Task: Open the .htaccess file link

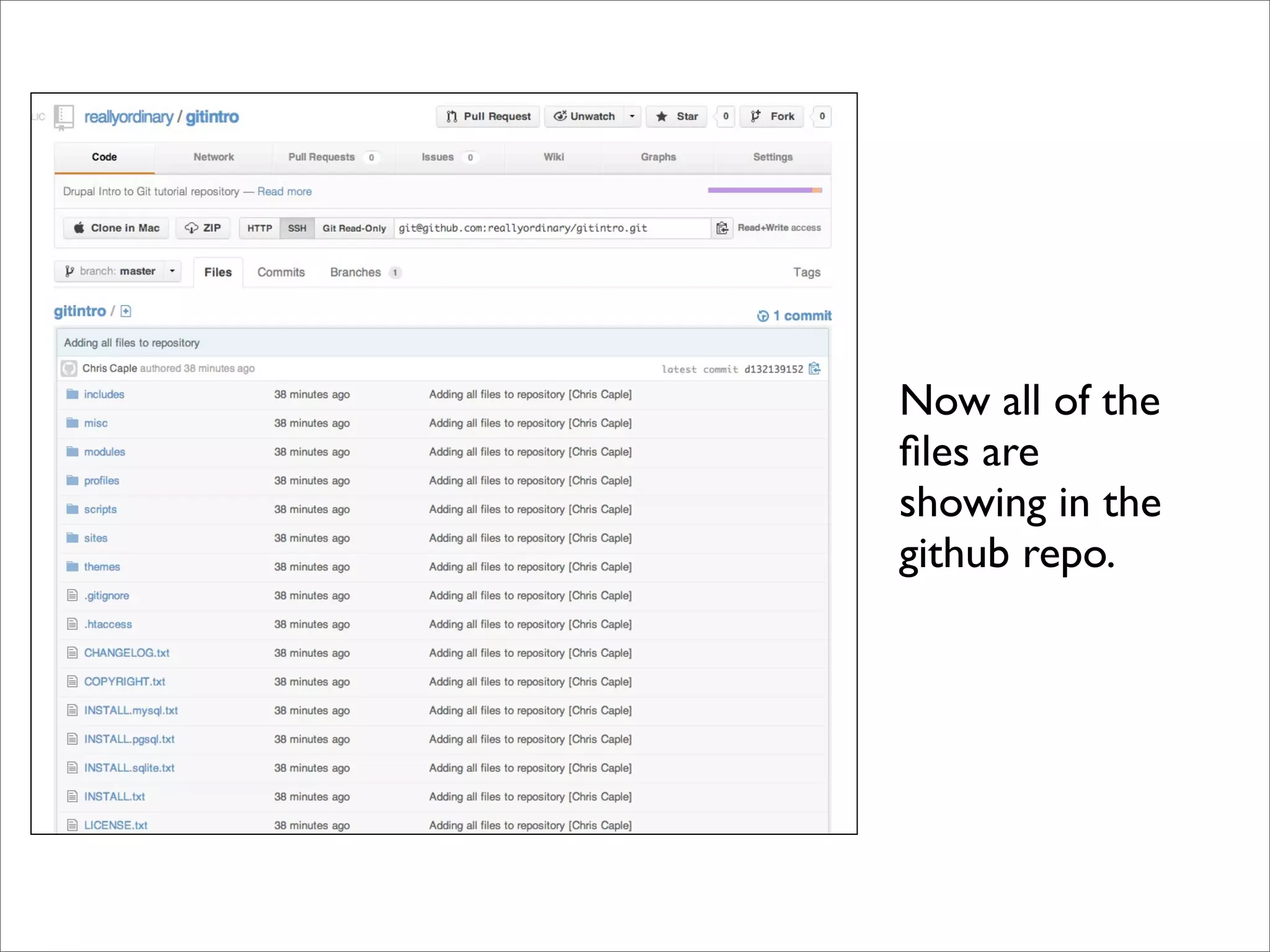Action: (109, 624)
